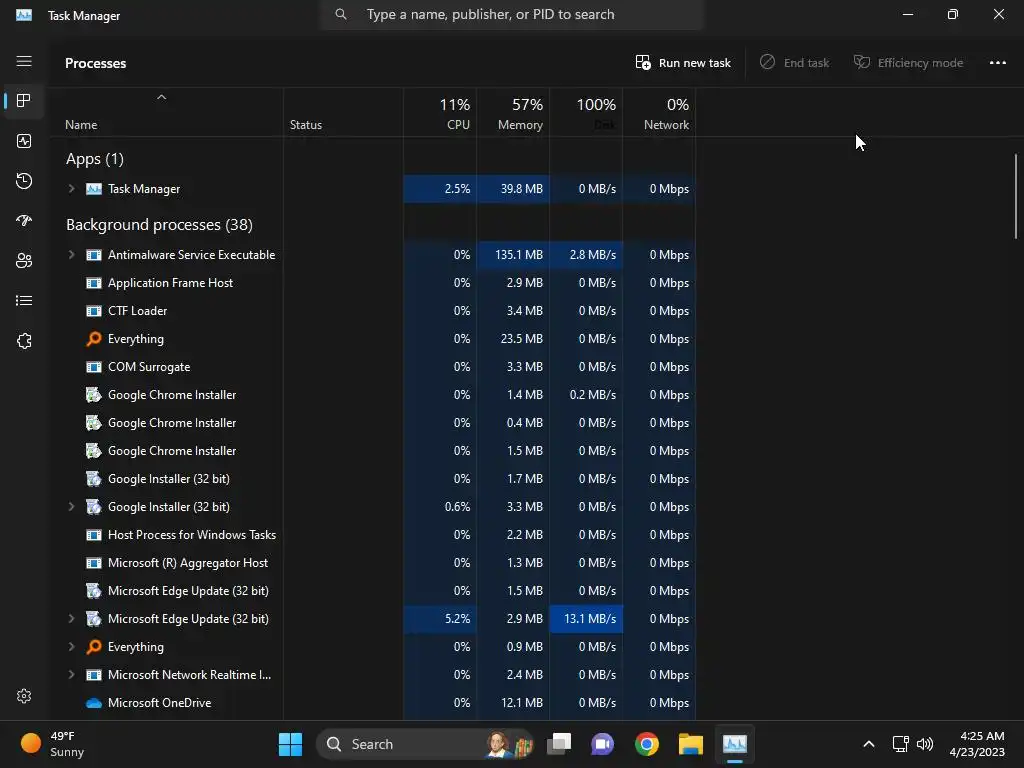
Task: Click the Apps (1) group header
Action: (x=95, y=159)
